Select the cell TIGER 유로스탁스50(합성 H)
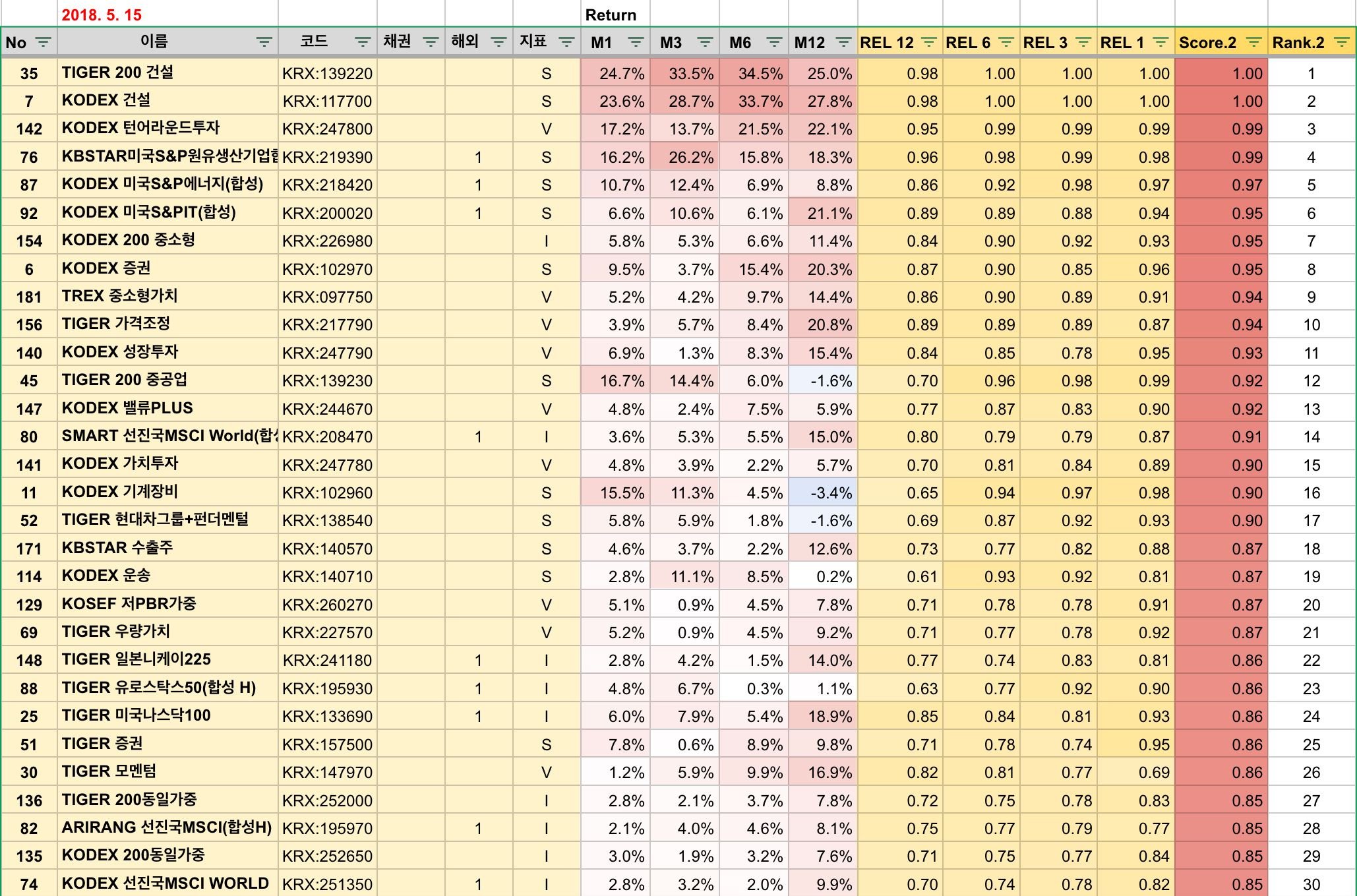The width and height of the screenshot is (1357, 896). coord(167,688)
